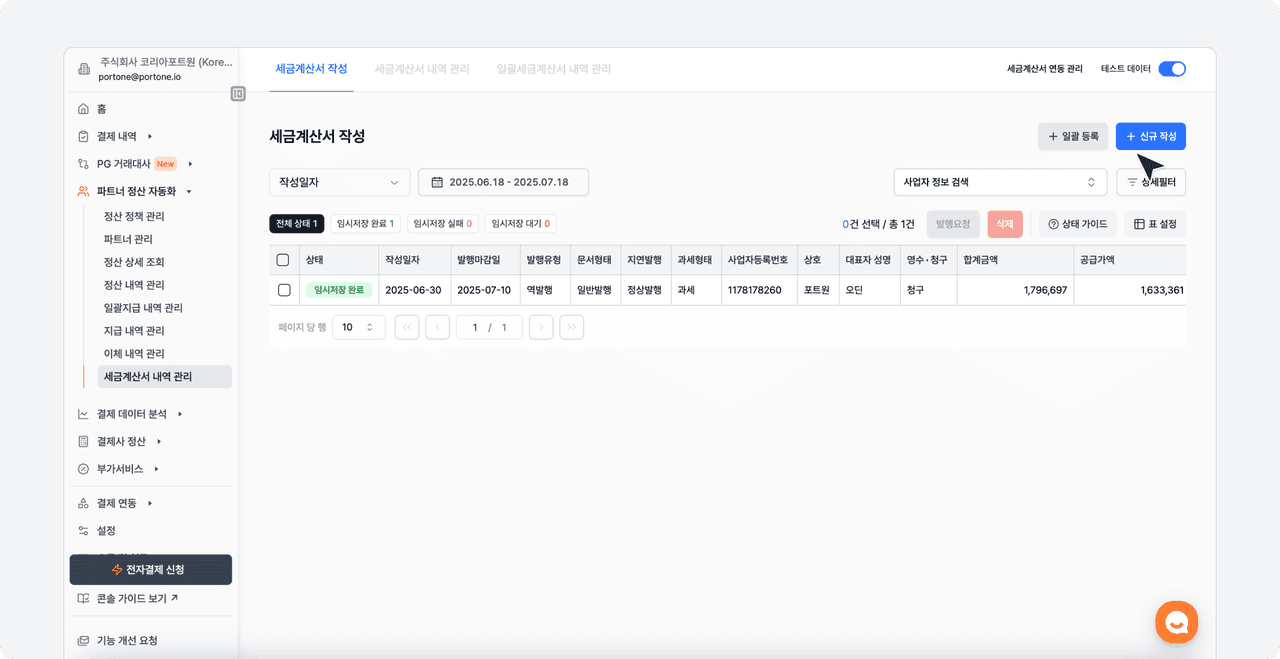
Task: Select the row checkbox for 임시저장 완료 invoice
Action: coord(284,290)
